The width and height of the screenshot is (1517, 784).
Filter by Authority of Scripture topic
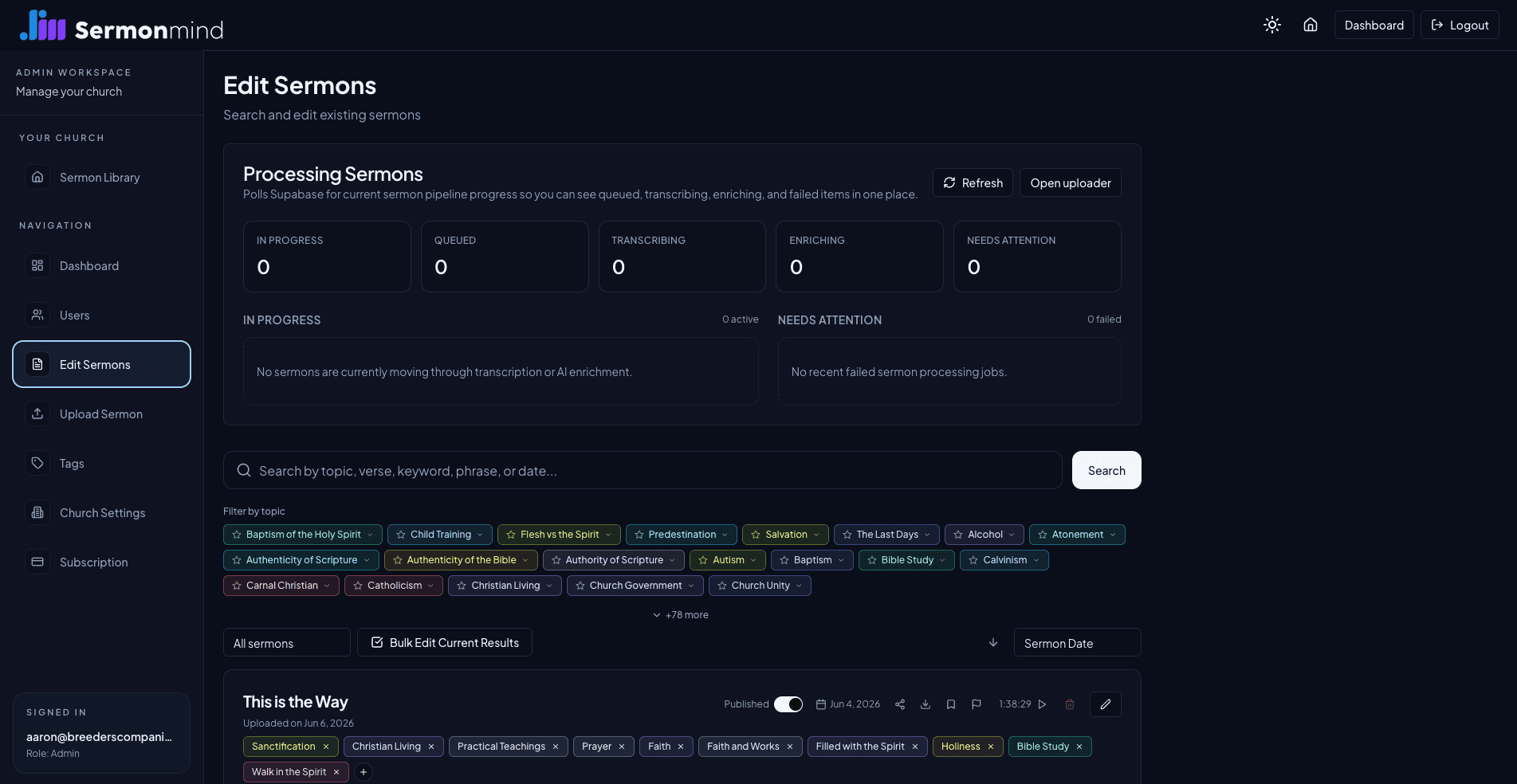pyautogui.click(x=614, y=560)
